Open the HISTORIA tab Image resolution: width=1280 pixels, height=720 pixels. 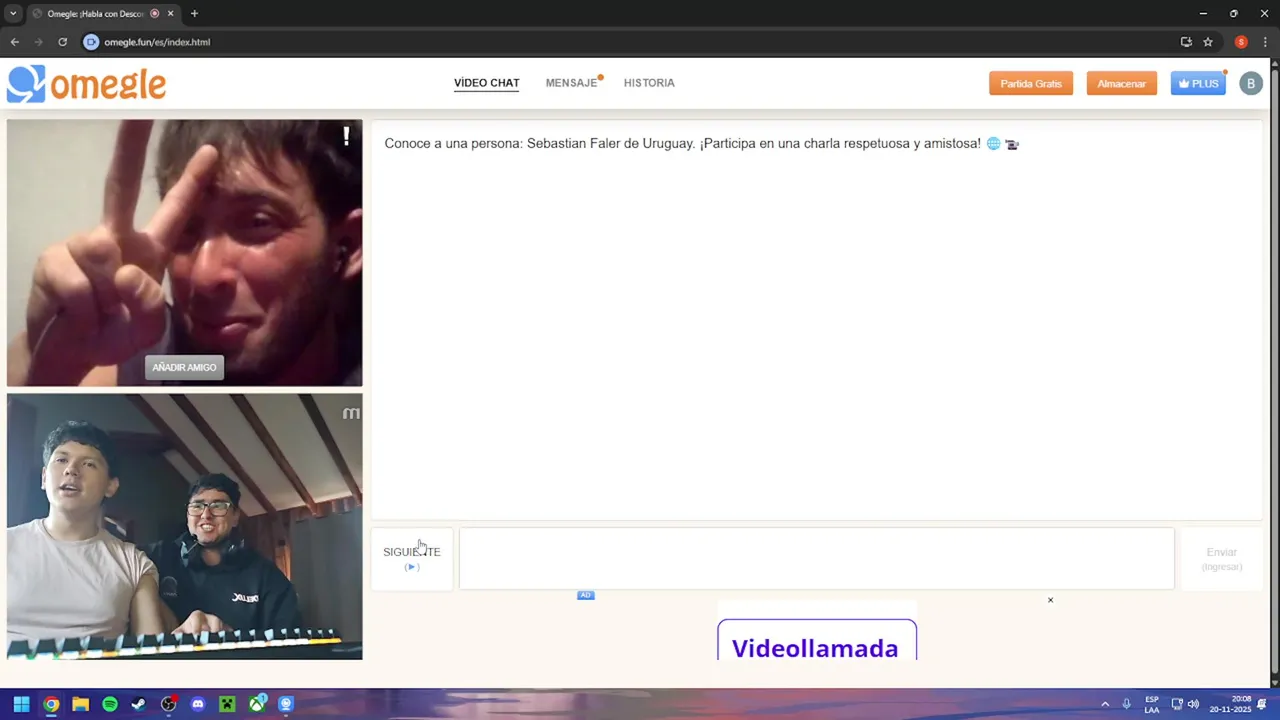[649, 83]
